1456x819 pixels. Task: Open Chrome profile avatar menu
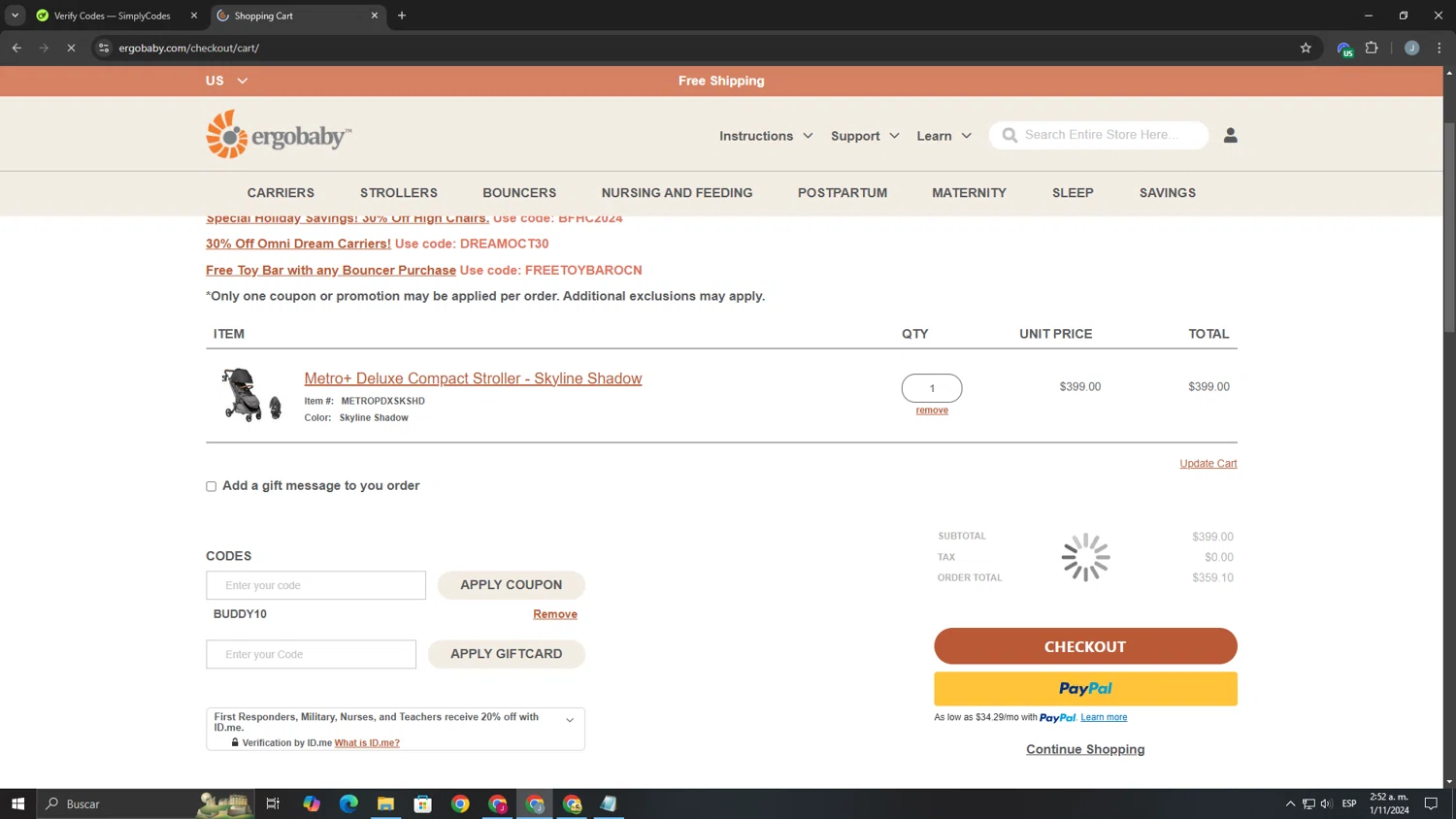(1411, 48)
